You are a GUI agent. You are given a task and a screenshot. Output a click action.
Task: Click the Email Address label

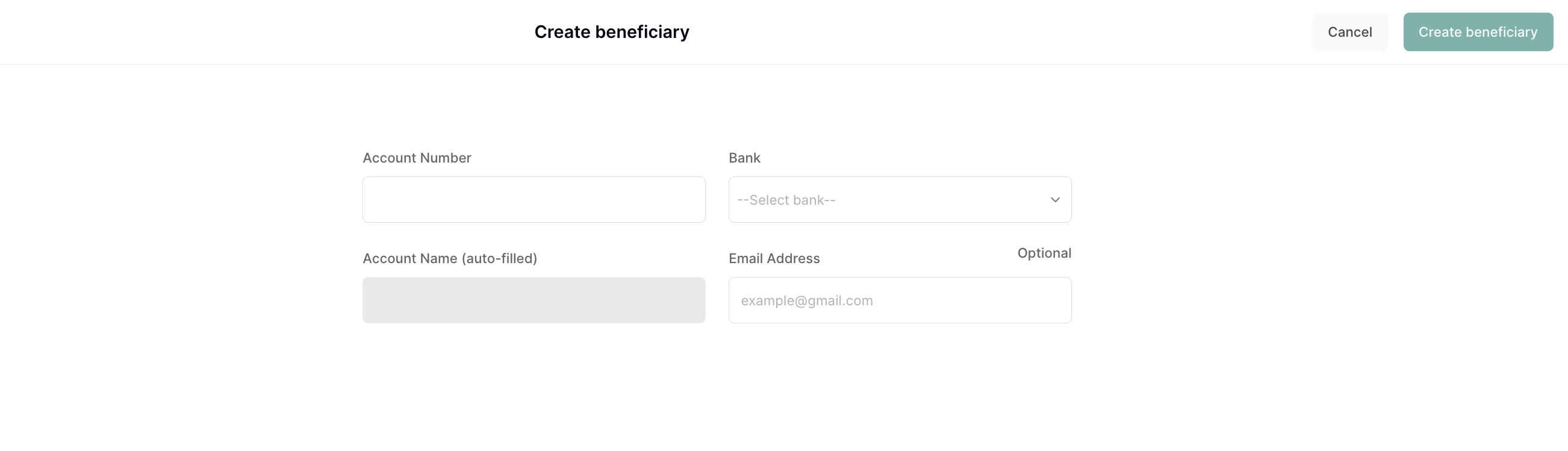tap(774, 258)
